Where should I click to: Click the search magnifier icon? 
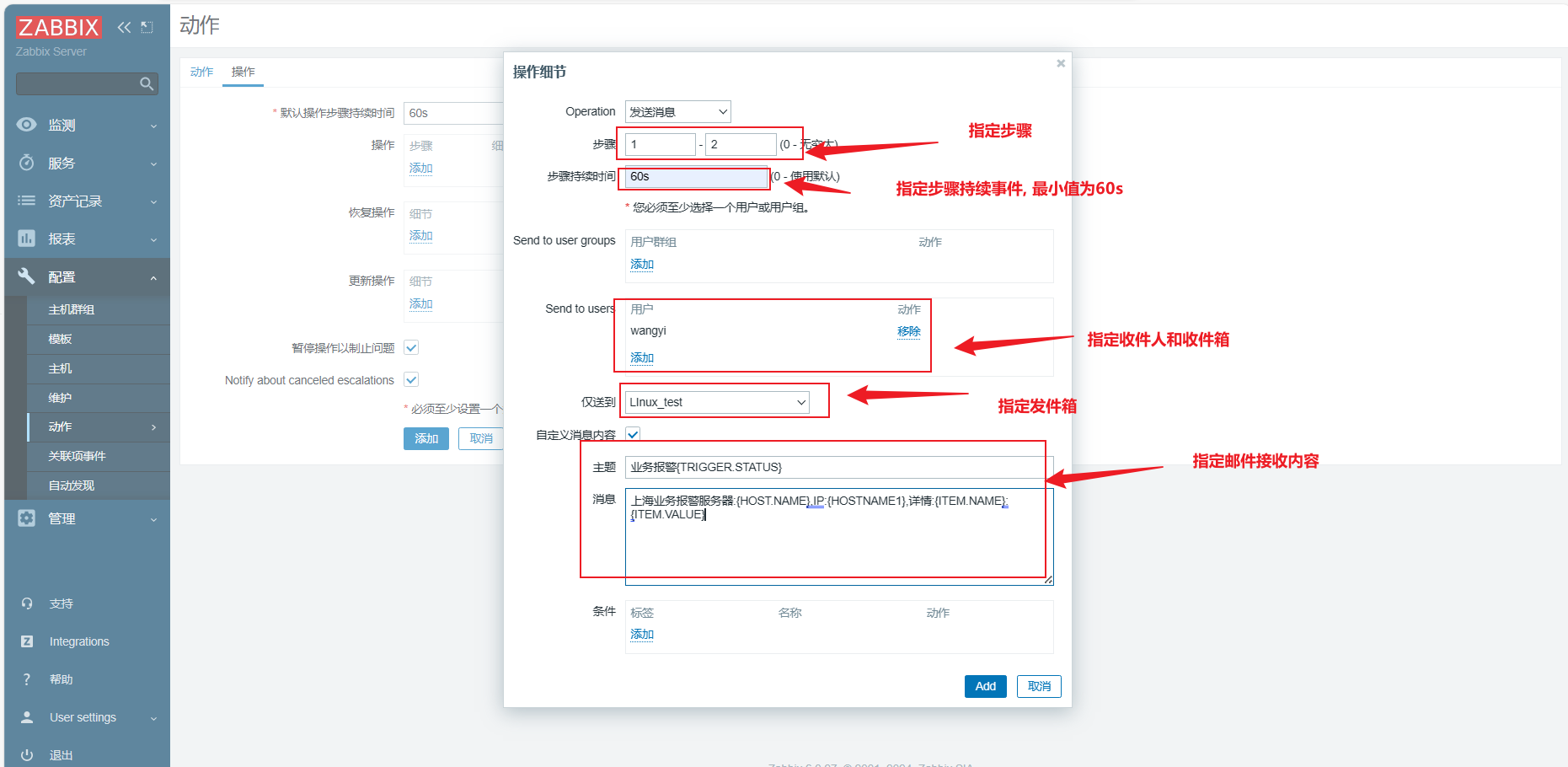pyautogui.click(x=147, y=83)
